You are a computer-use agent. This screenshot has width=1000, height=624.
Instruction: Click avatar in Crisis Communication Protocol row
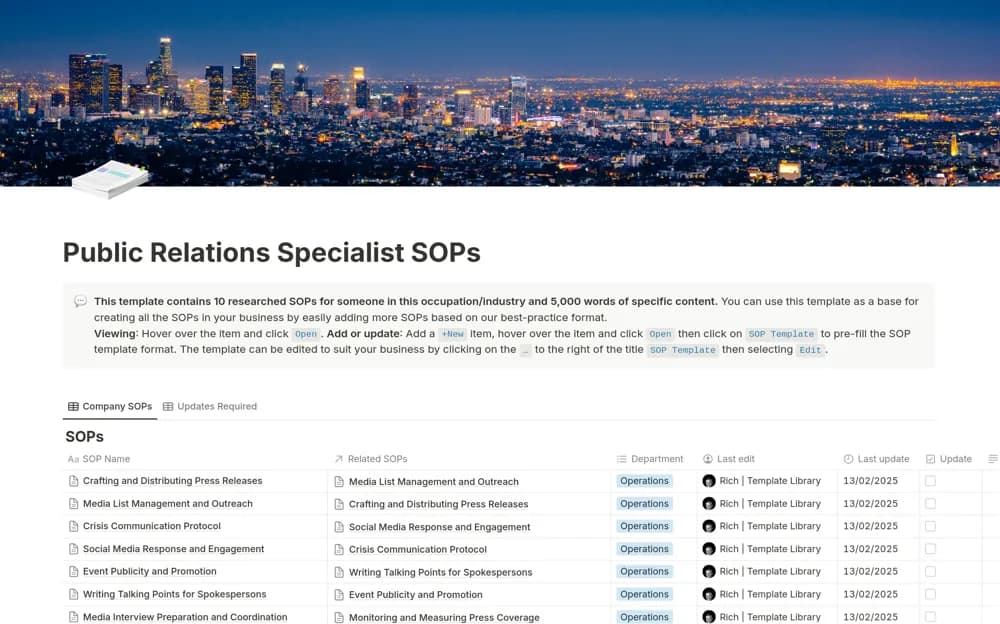pyautogui.click(x=709, y=526)
